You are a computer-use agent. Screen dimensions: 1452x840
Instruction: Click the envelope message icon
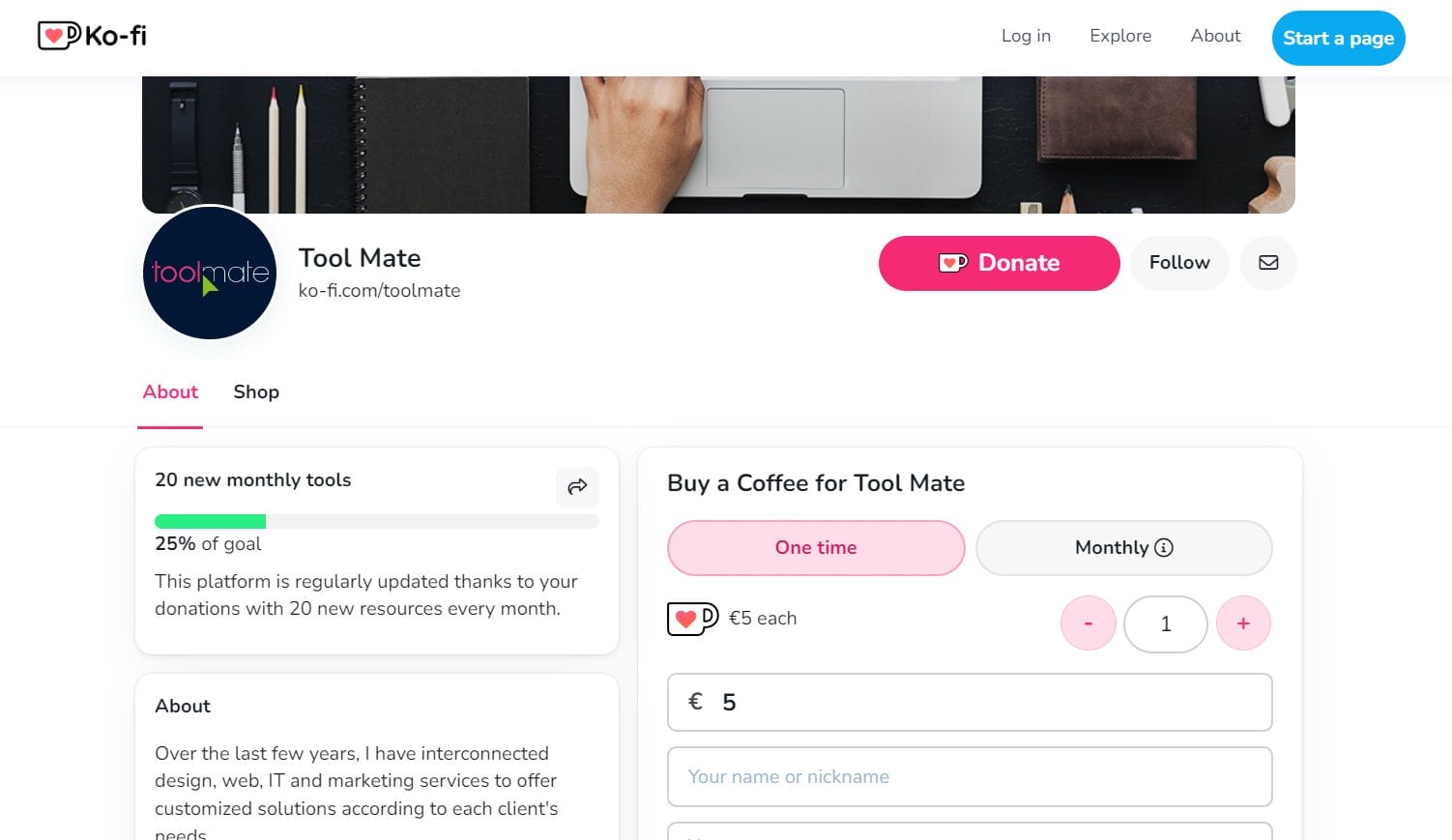[1268, 263]
